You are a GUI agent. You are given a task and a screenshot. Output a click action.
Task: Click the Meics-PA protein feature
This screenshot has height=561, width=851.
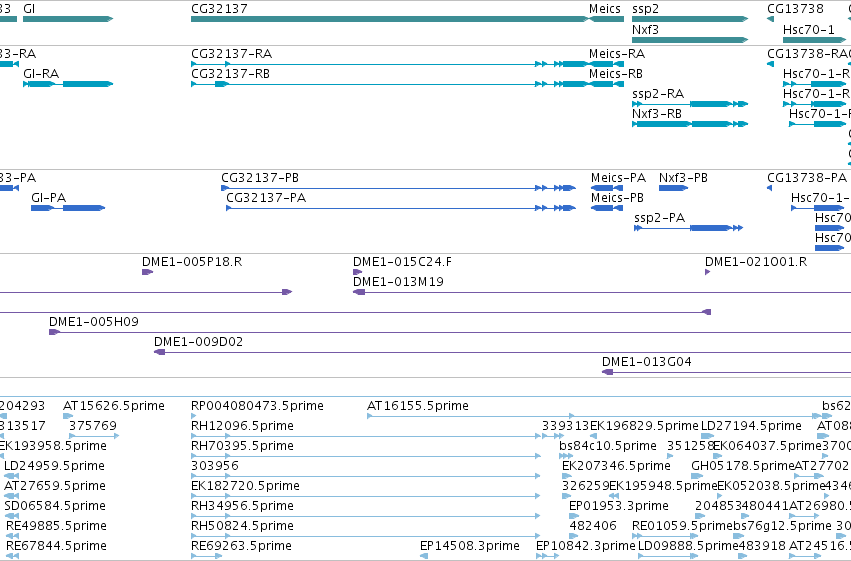click(607, 188)
